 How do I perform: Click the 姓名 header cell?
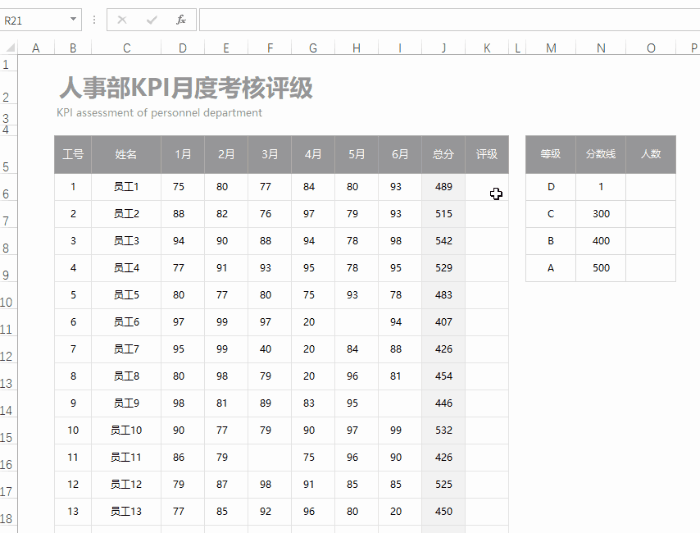[126, 154]
